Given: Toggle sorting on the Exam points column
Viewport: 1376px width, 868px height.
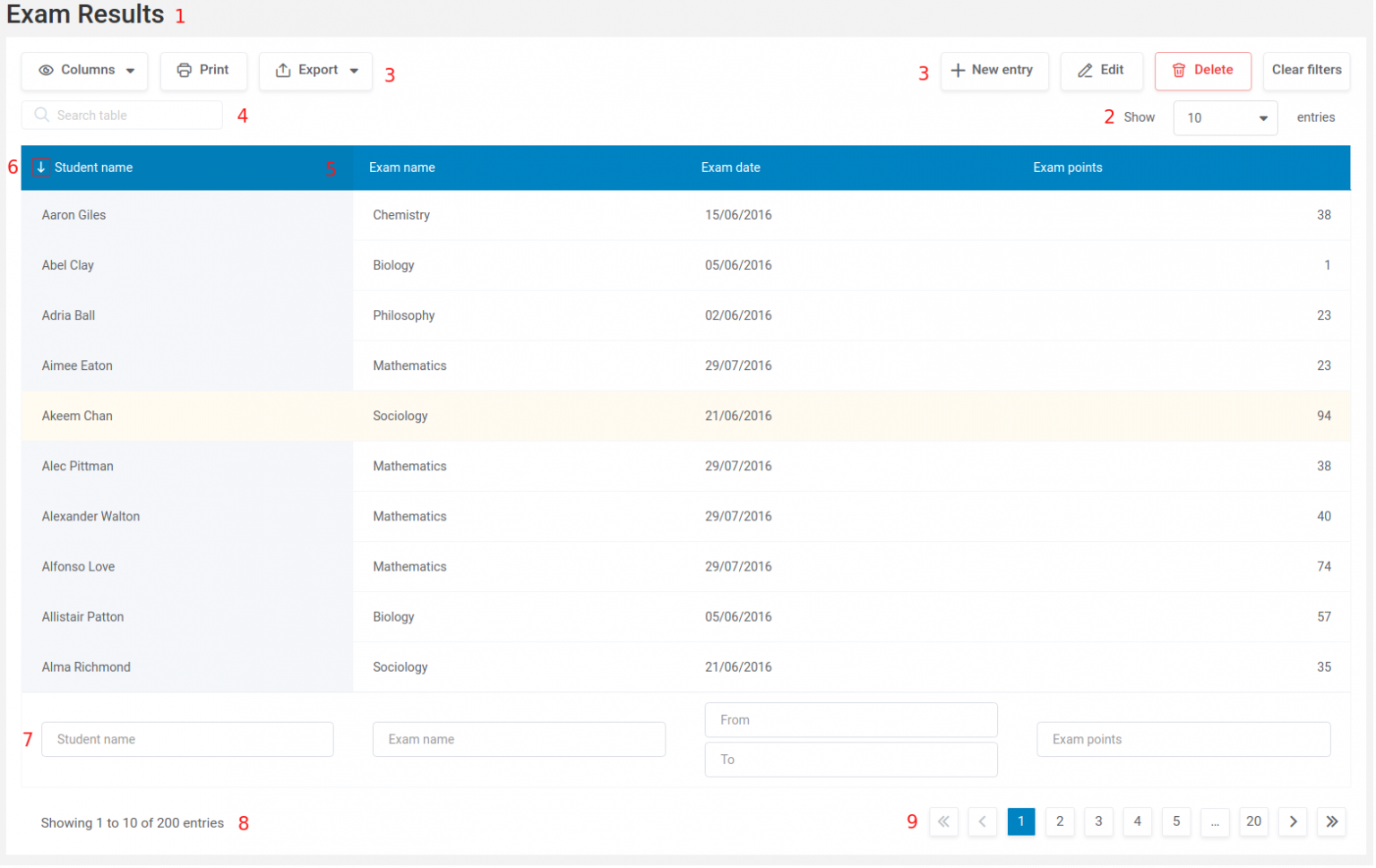Looking at the screenshot, I should click(x=1067, y=168).
